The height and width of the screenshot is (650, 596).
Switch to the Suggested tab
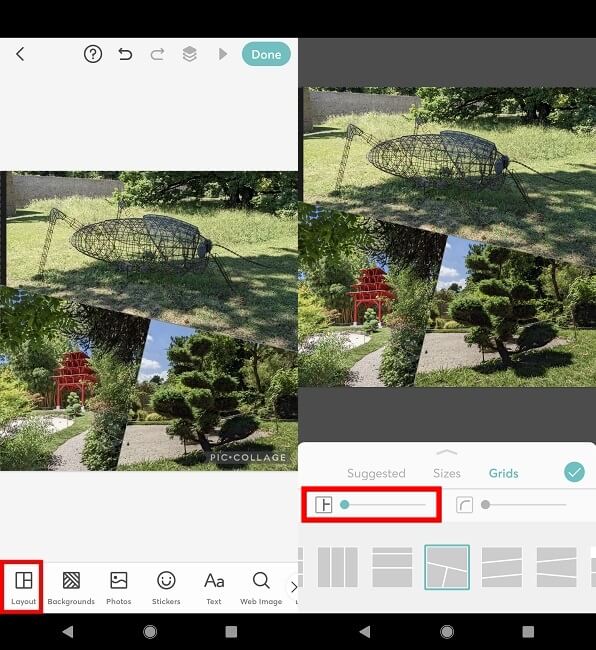(376, 473)
